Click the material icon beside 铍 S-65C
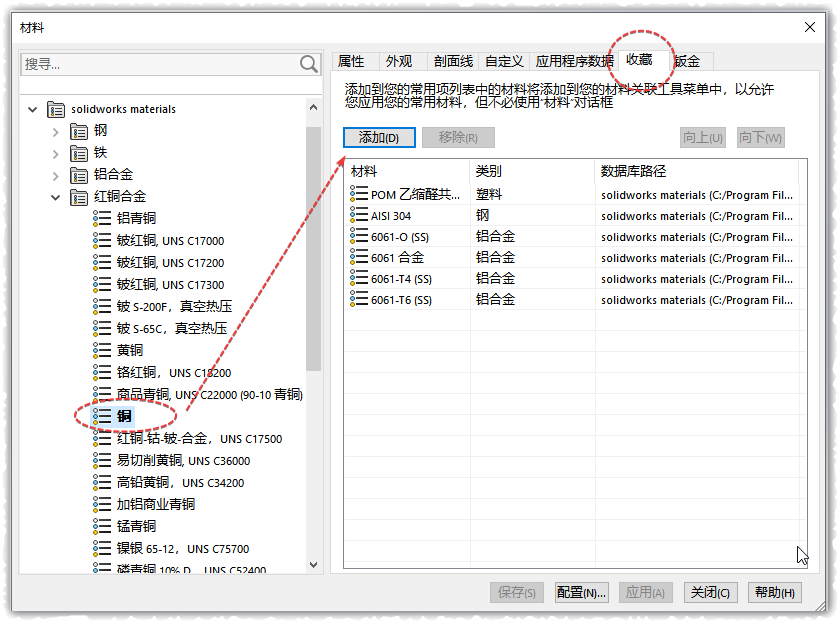Viewport: 839px width, 622px height. coord(102,328)
